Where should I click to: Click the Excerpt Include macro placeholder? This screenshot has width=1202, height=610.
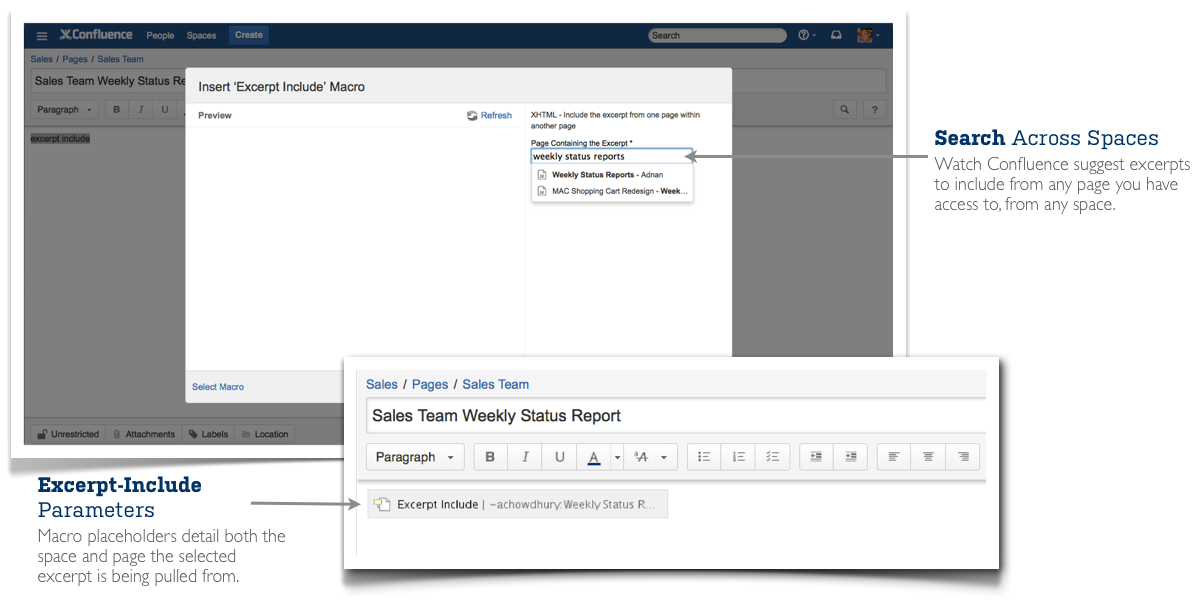coord(517,504)
